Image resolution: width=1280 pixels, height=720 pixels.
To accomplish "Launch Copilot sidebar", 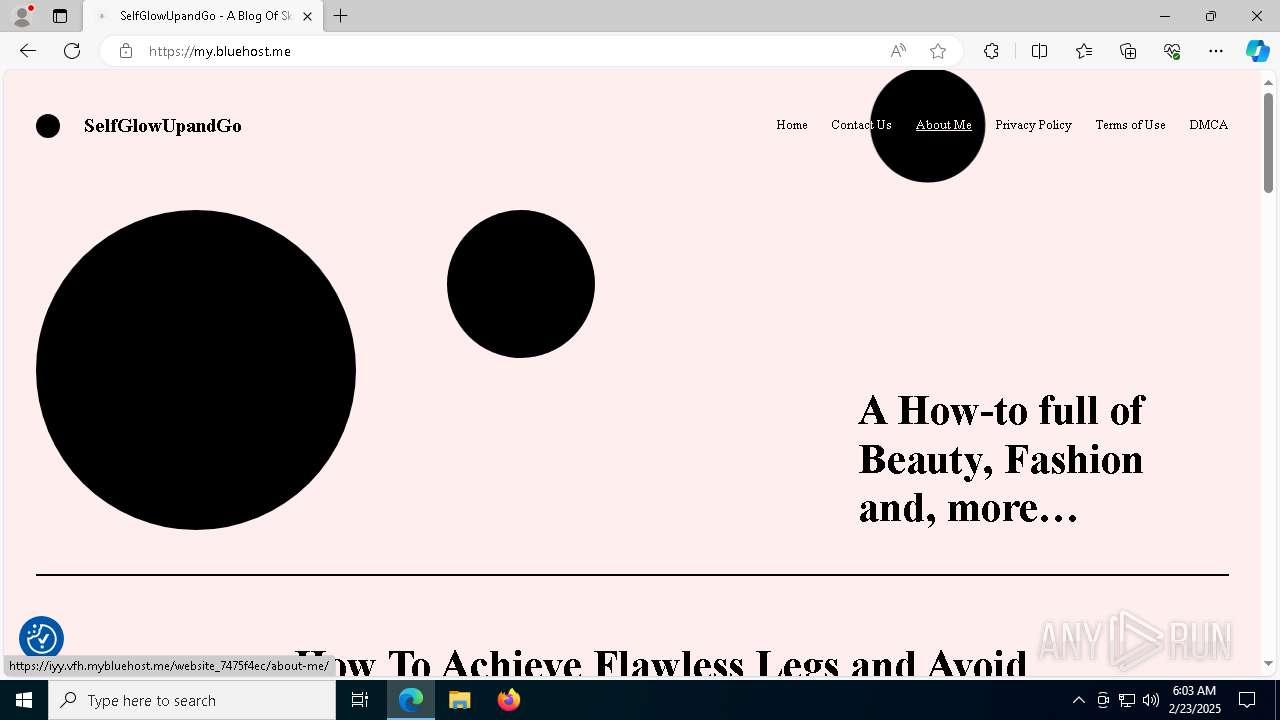I will (x=1257, y=51).
